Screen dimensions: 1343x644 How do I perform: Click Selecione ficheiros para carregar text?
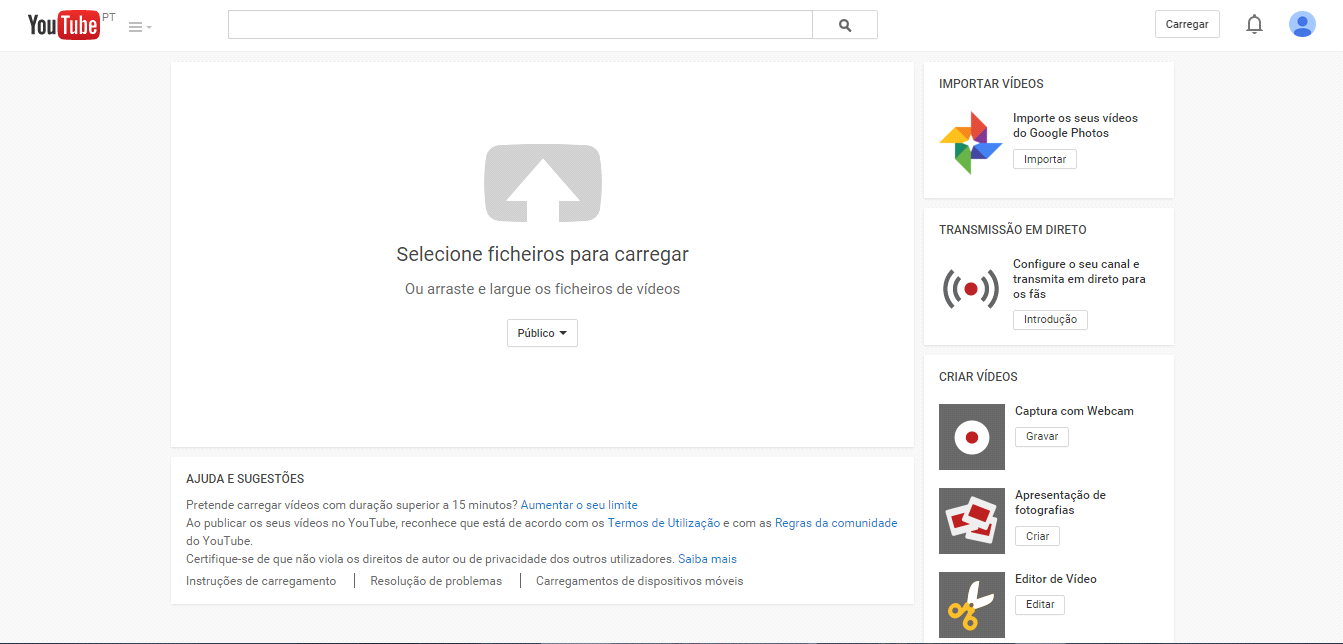point(542,254)
